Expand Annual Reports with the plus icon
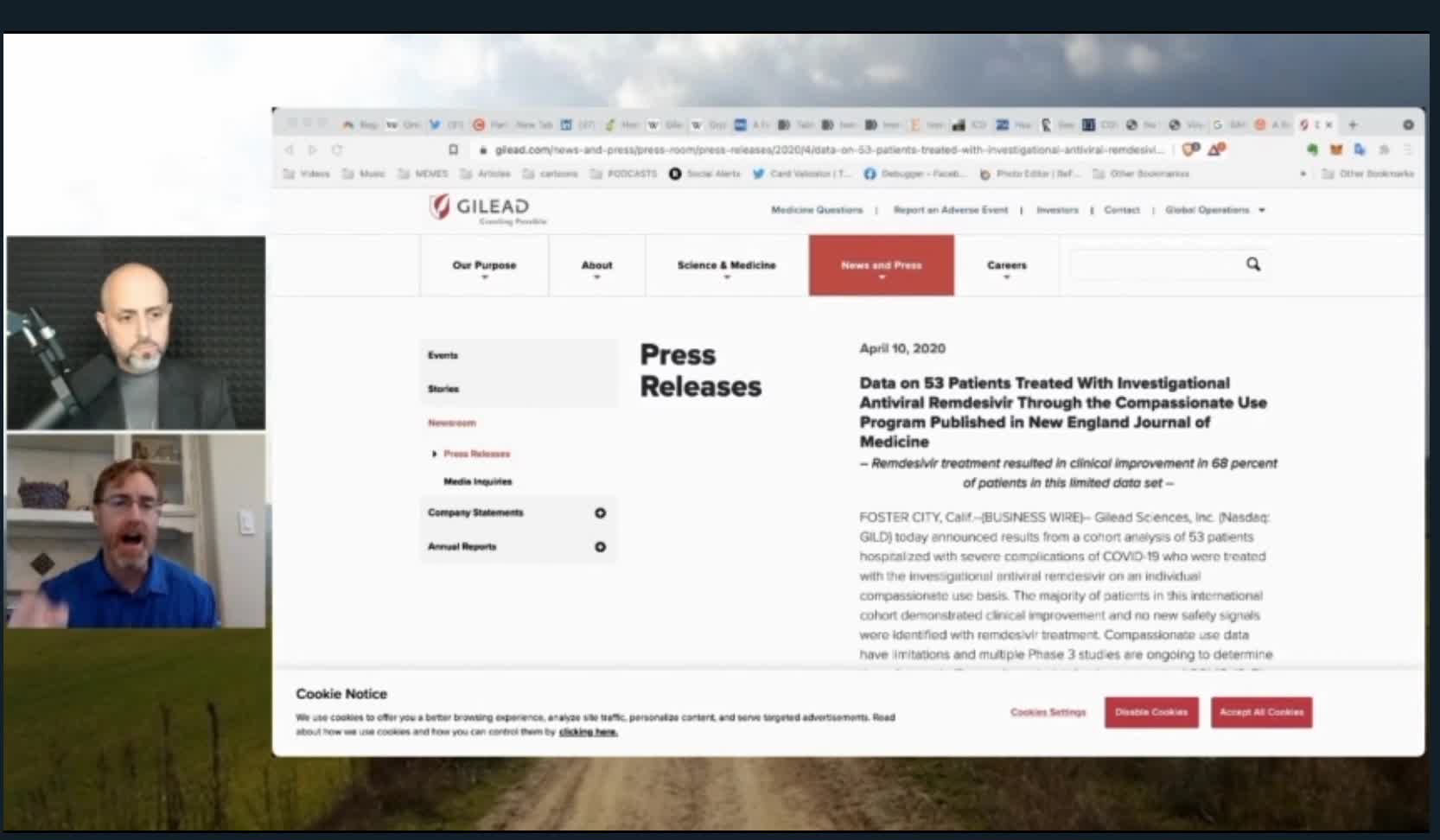This screenshot has width=1440, height=840. 600,546
